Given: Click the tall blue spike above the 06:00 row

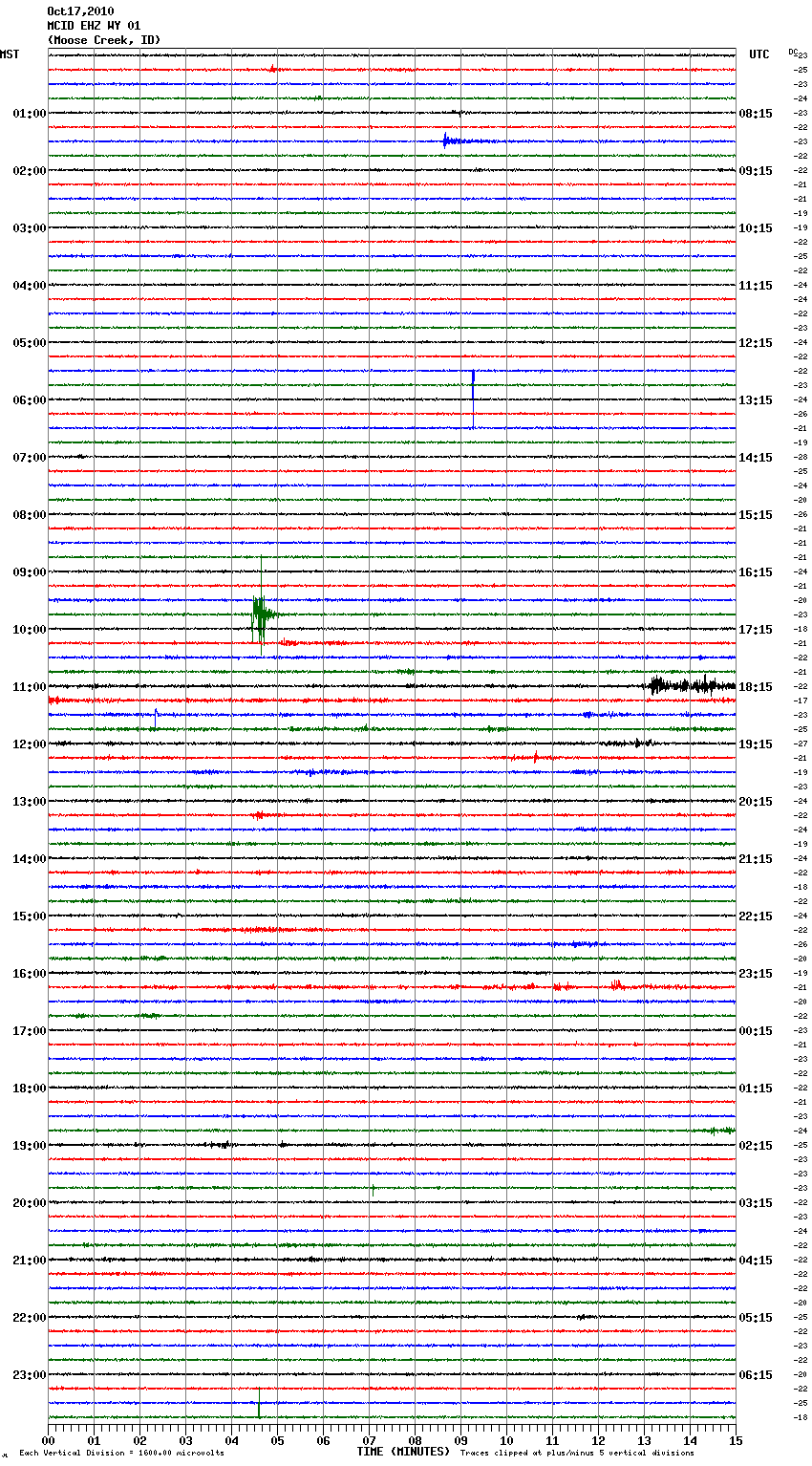Looking at the screenshot, I should pos(473,399).
